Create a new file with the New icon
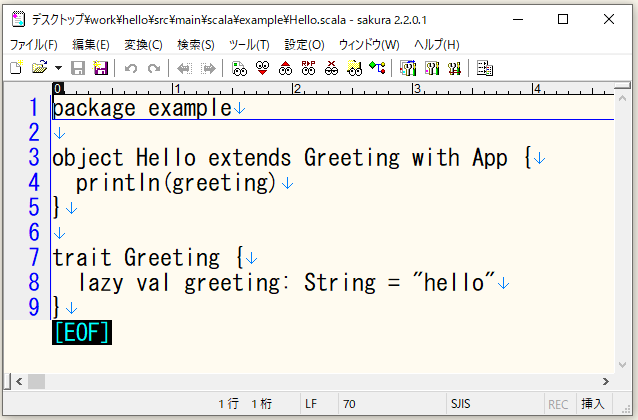638x420 pixels. click(17, 68)
